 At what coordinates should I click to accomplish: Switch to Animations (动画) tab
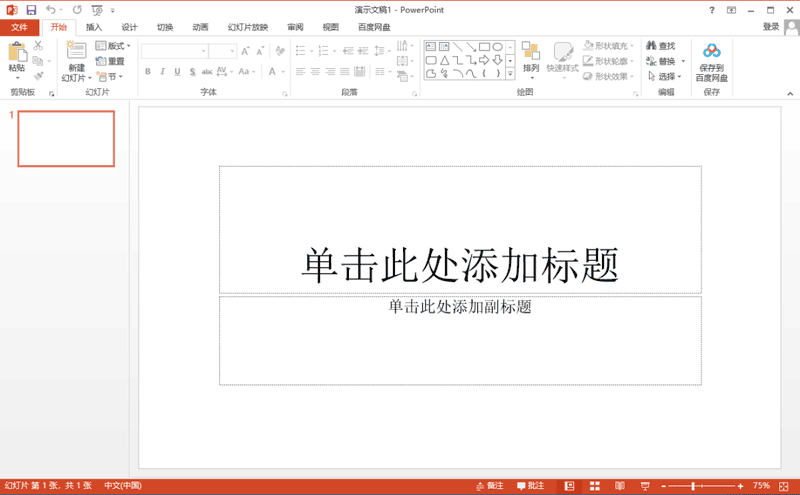pos(201,27)
